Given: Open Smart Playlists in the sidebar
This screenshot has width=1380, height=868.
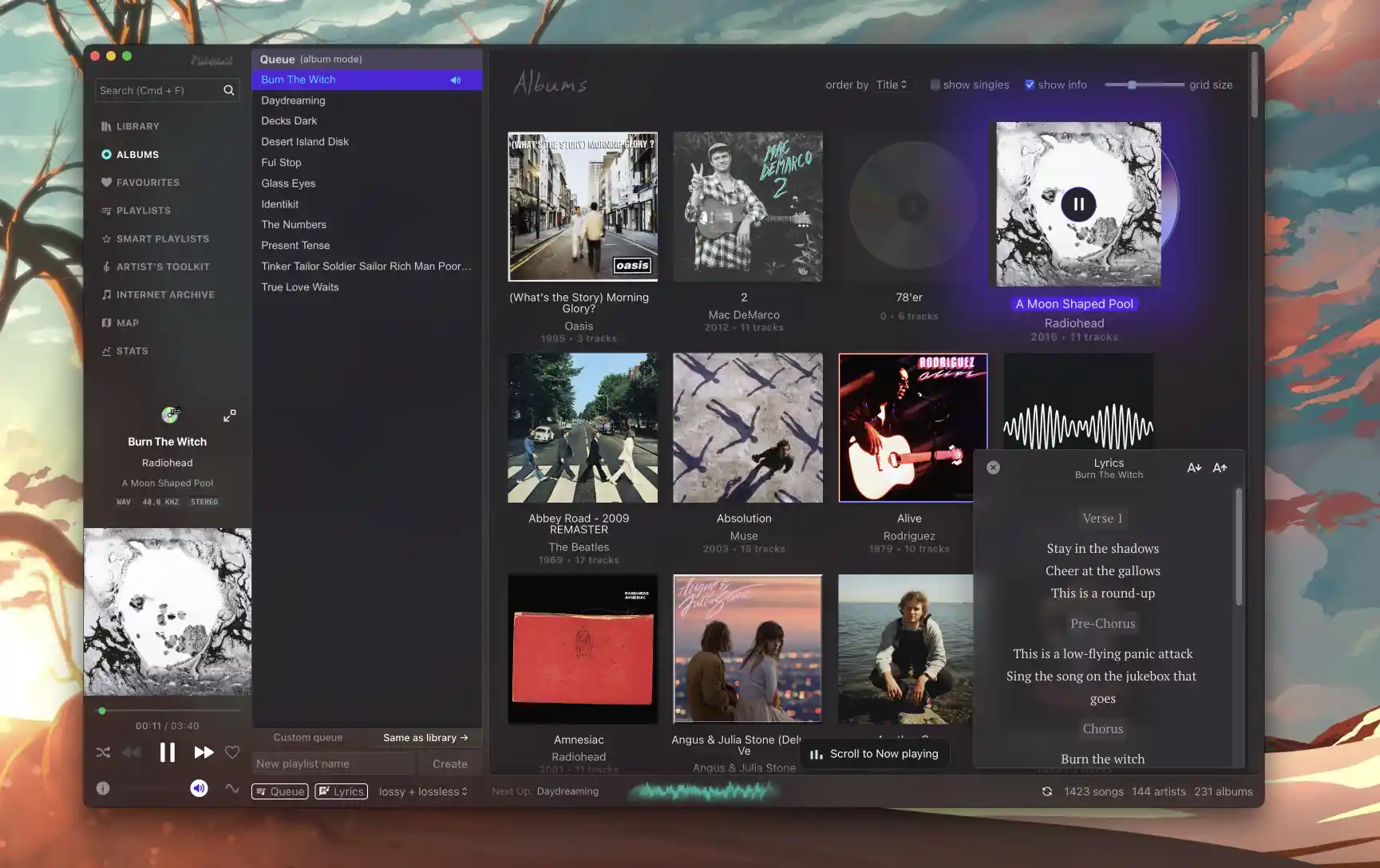Looking at the screenshot, I should coord(155,239).
